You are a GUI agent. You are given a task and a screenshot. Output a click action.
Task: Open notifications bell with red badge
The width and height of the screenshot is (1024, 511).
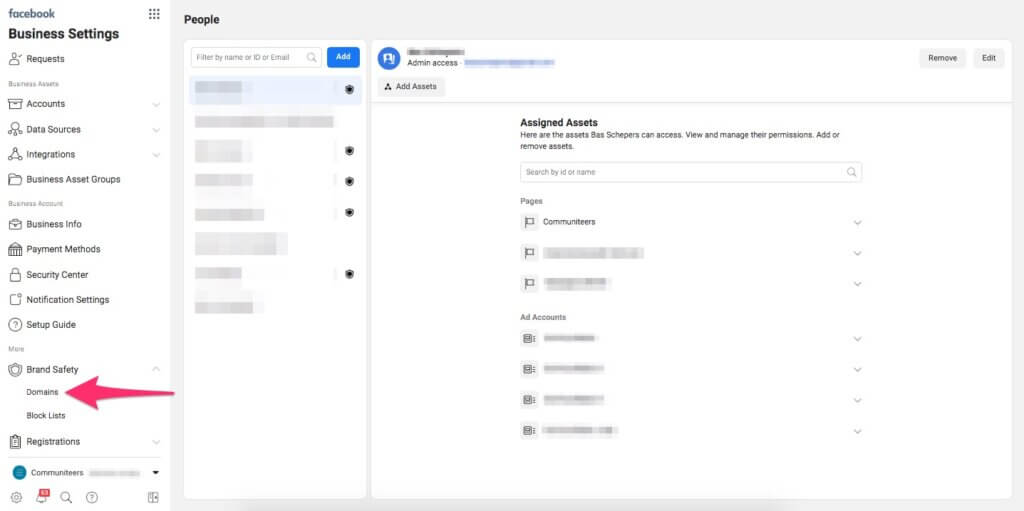pos(41,497)
